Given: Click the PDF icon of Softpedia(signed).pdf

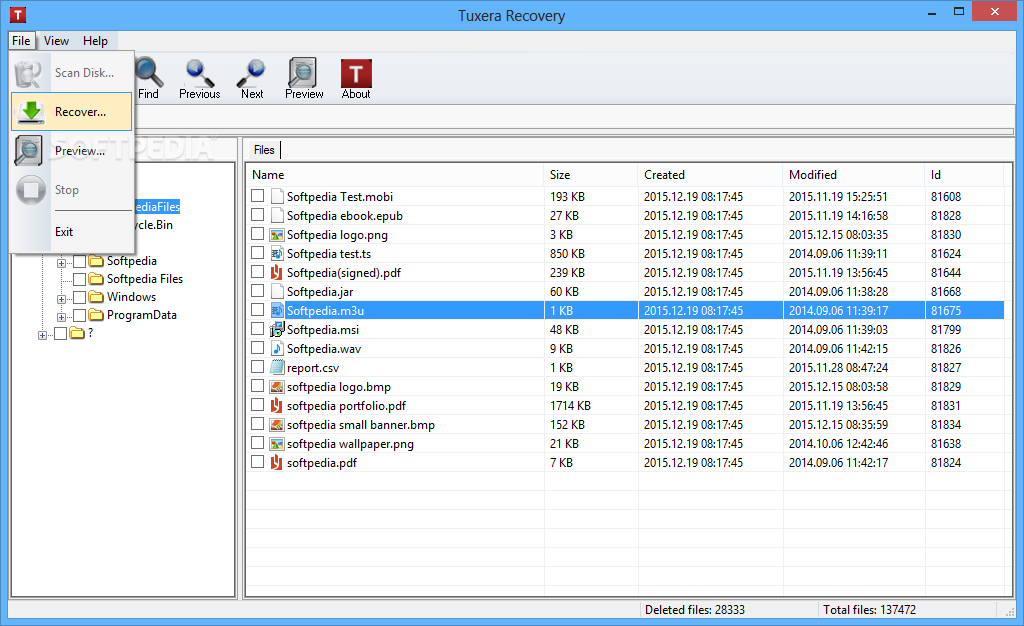Looking at the screenshot, I should [277, 272].
